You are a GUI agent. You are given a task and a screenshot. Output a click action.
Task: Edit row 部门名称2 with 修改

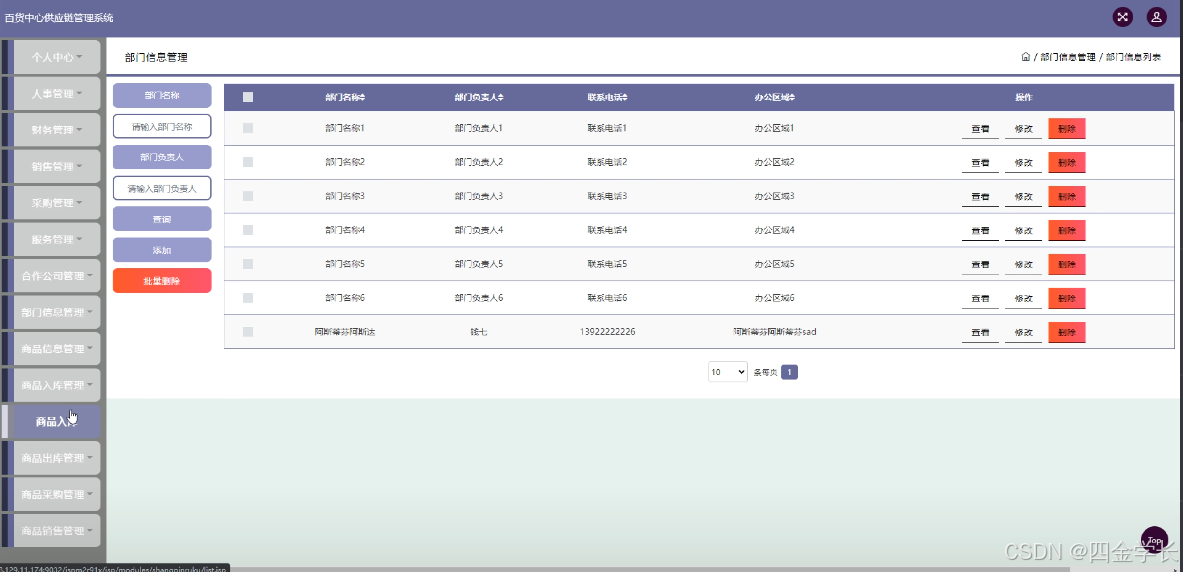(x=1023, y=163)
